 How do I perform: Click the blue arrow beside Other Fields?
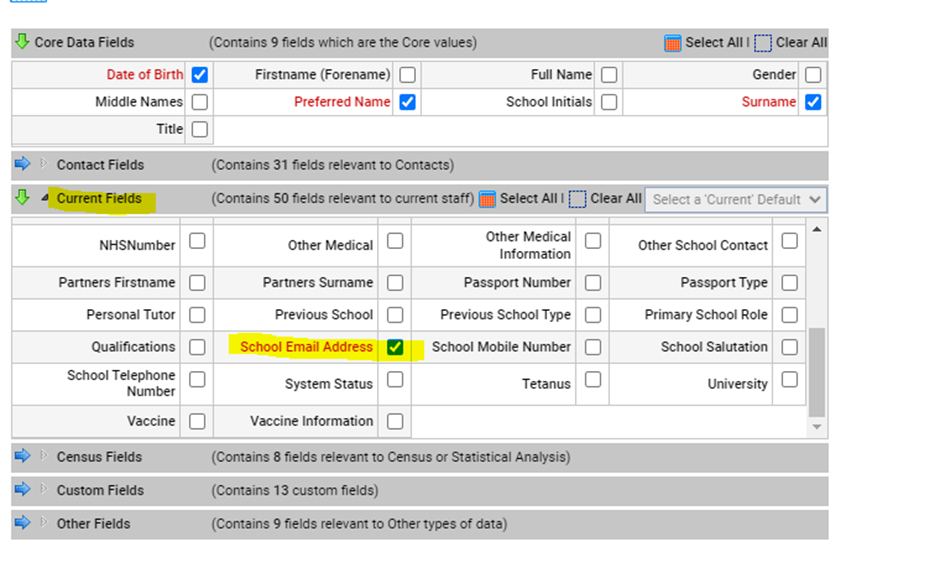22,523
